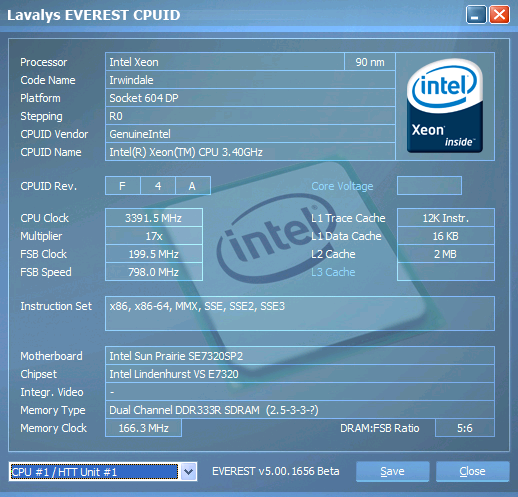Viewport: 518px width, 497px height.
Task: Click the Processor label
Action: (44, 62)
